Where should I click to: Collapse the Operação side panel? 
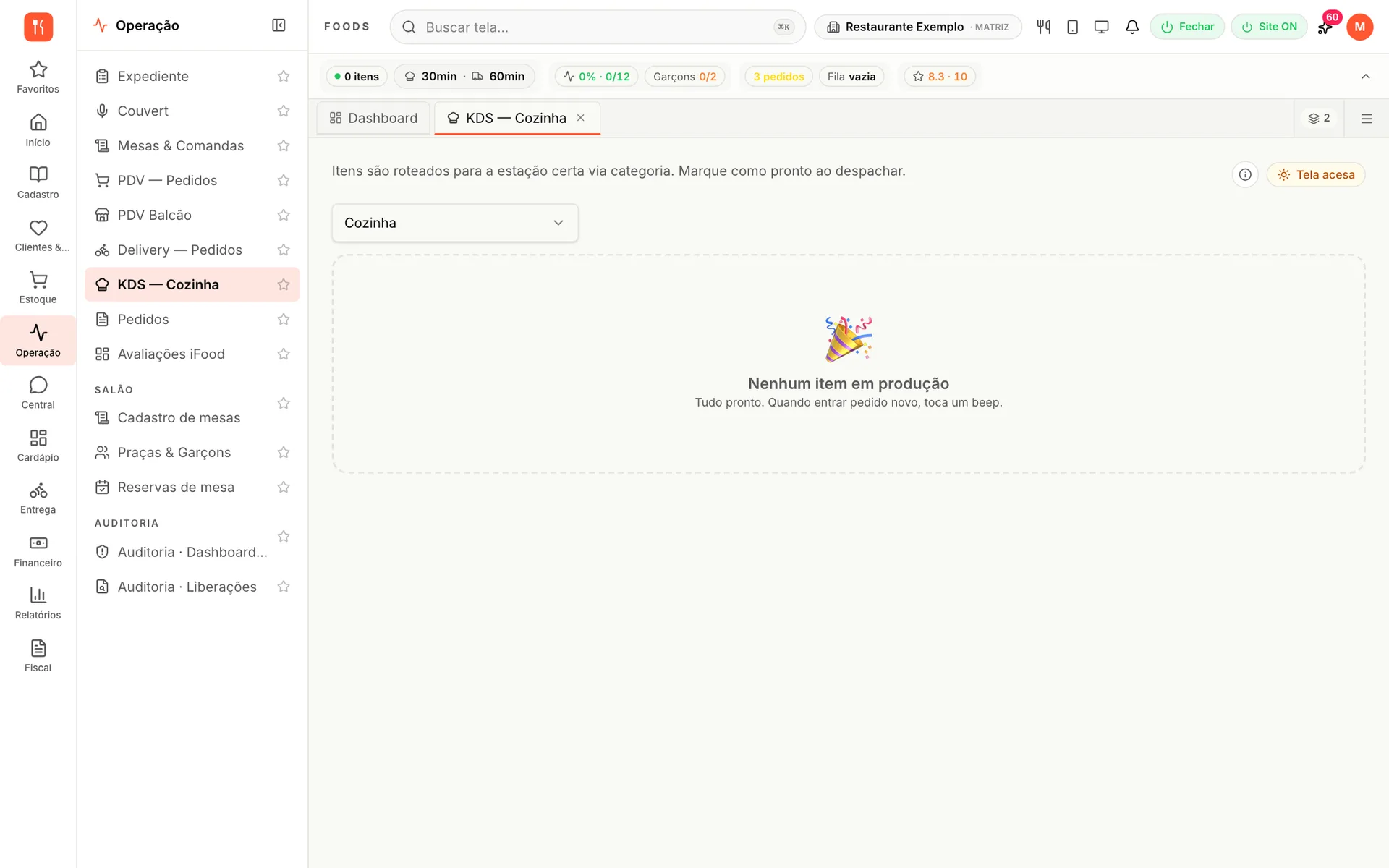[279, 25]
